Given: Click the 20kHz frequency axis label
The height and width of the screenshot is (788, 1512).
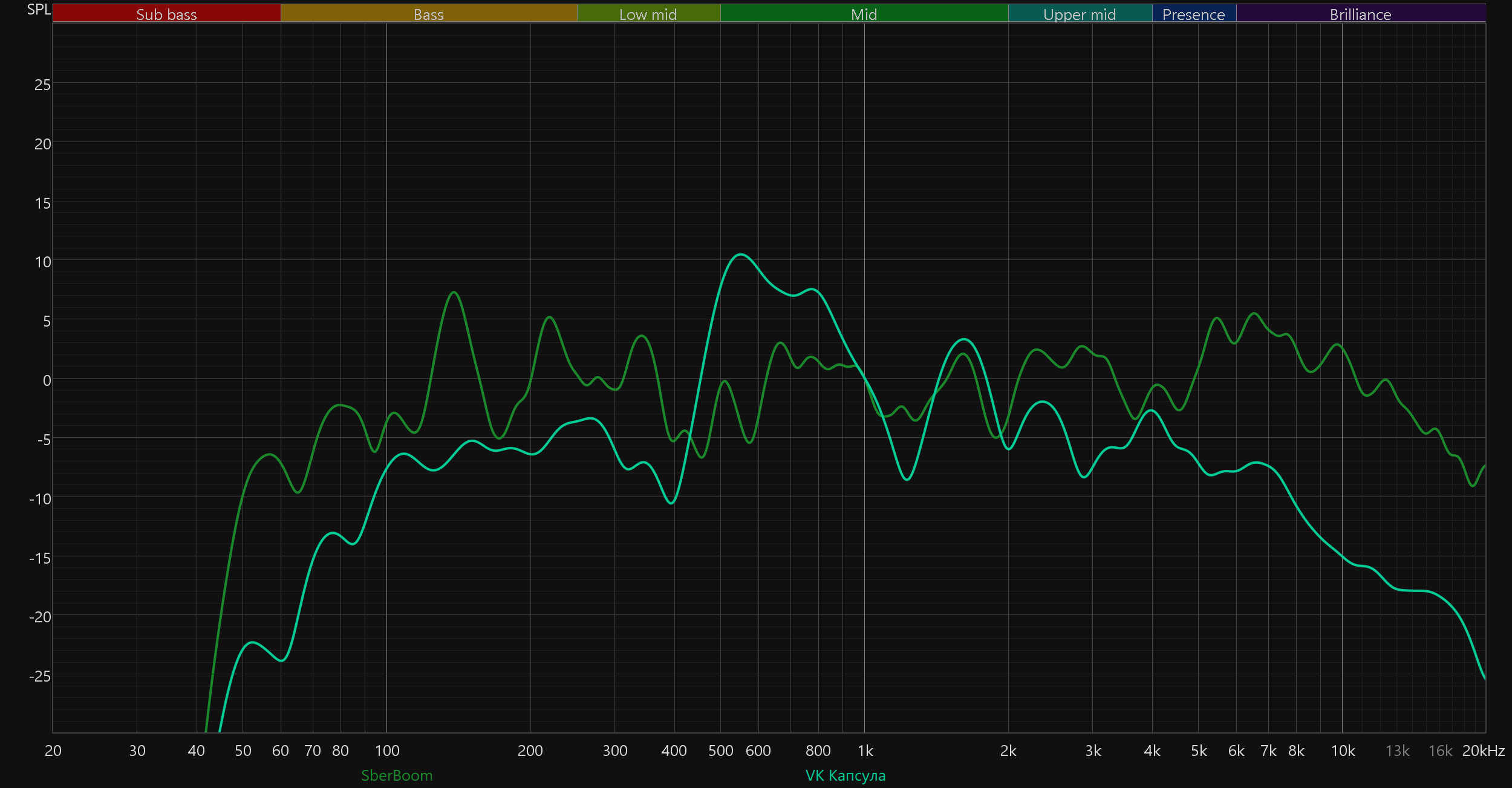Looking at the screenshot, I should coord(1483,751).
